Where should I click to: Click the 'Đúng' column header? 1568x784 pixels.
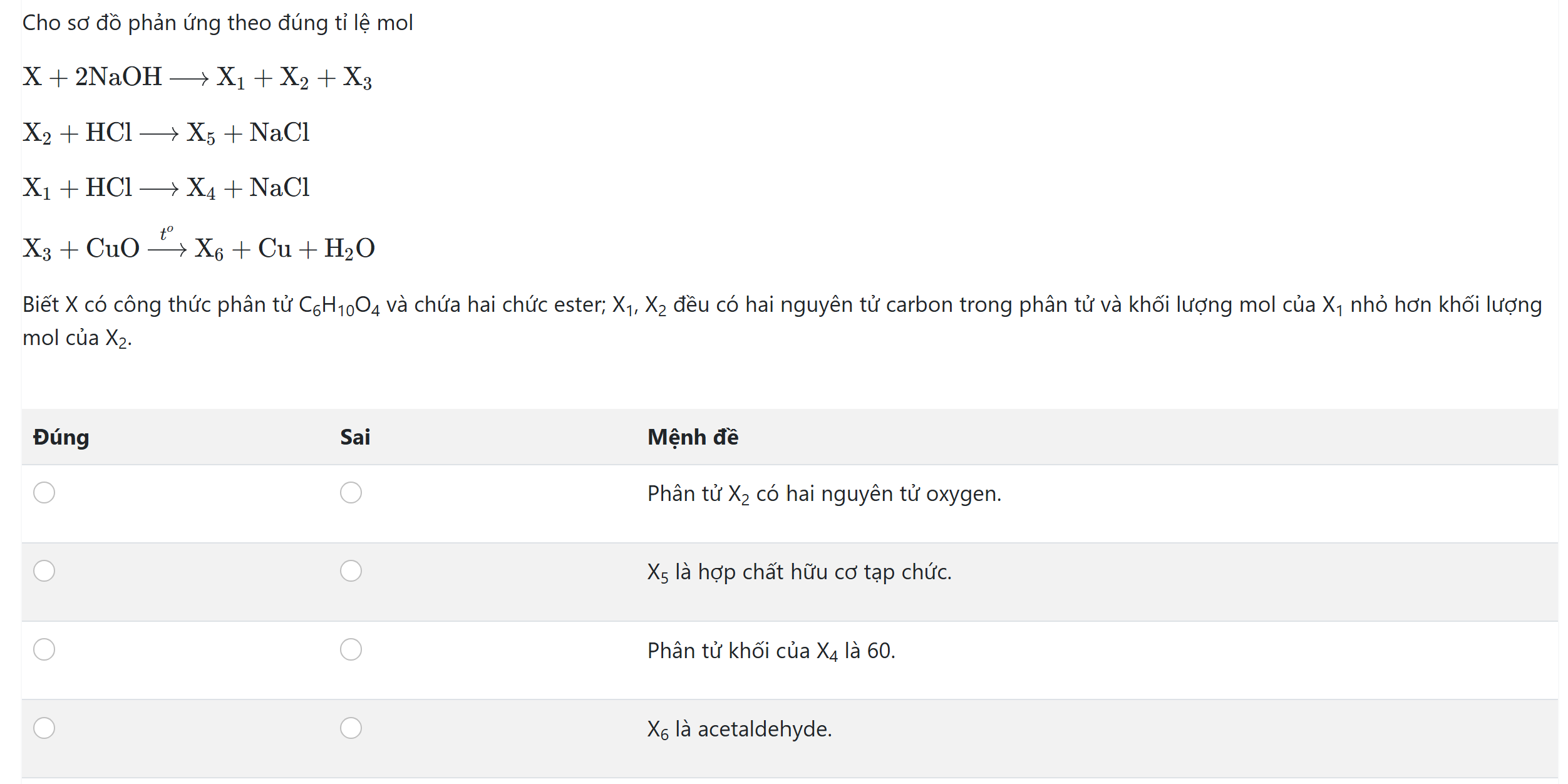point(61,437)
